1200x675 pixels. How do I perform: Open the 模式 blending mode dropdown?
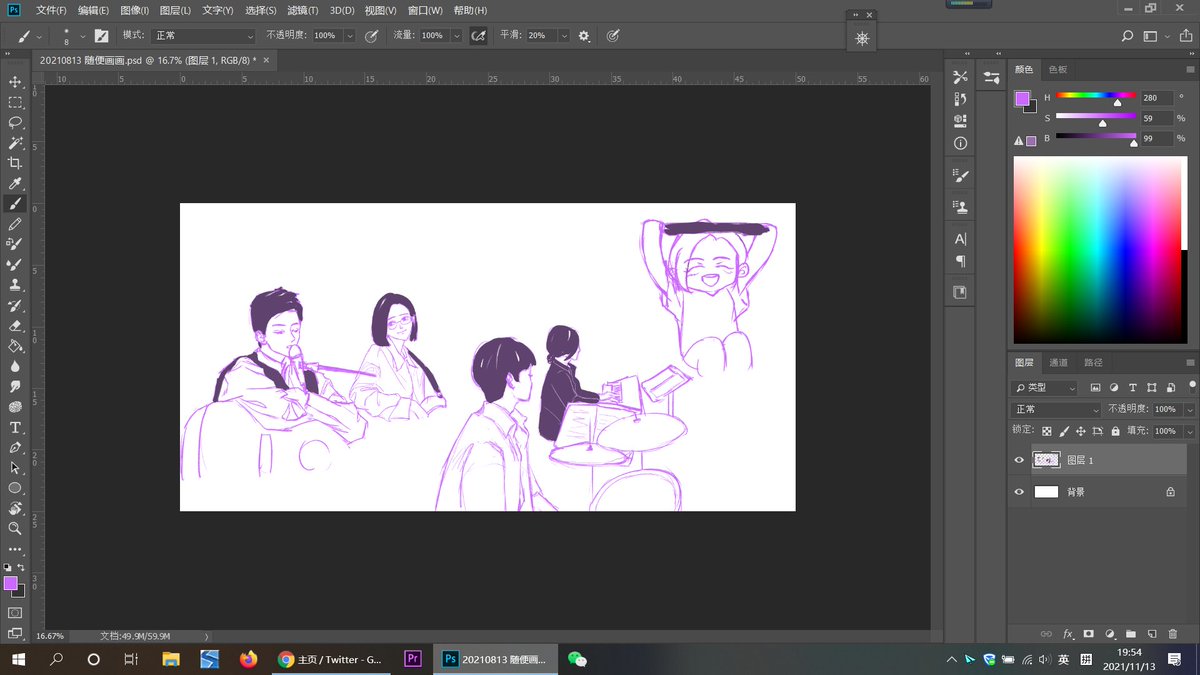point(203,35)
